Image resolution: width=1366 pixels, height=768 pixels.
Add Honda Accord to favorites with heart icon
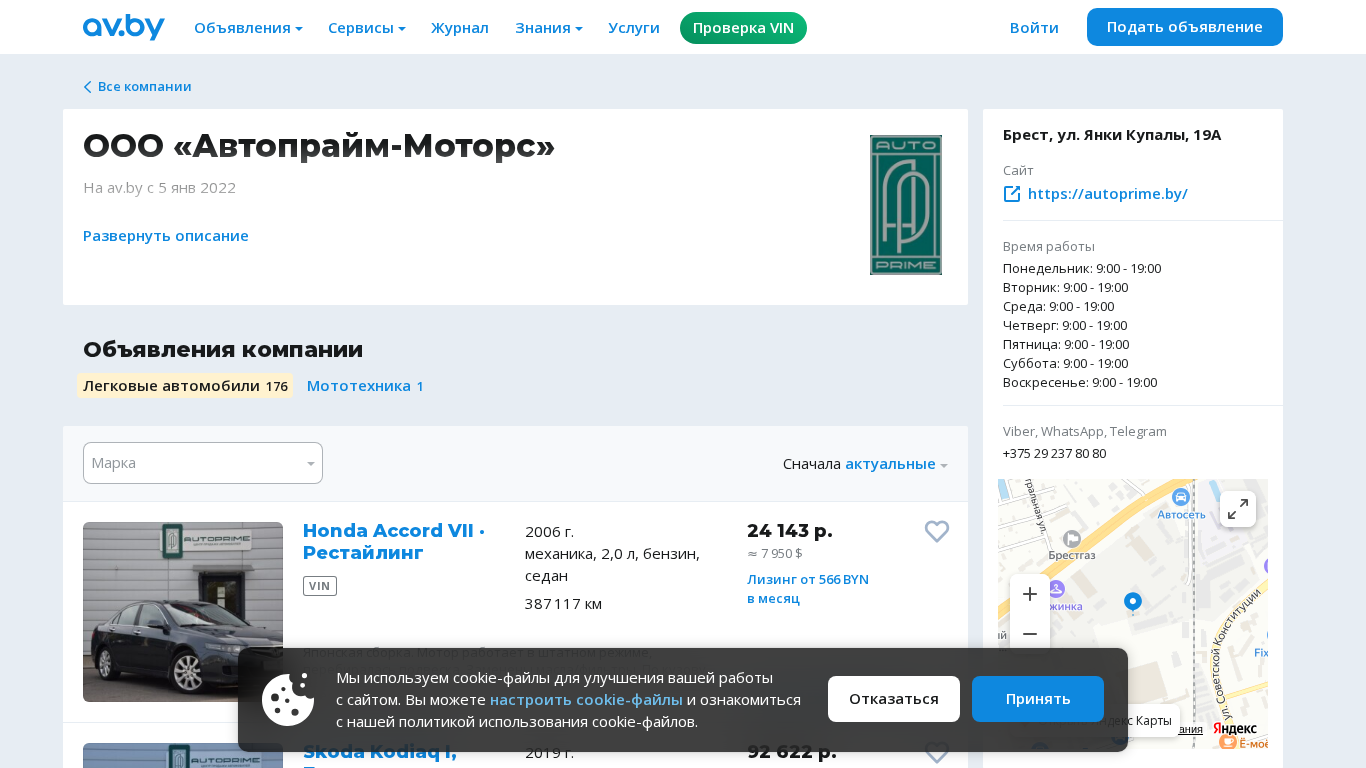click(x=936, y=532)
